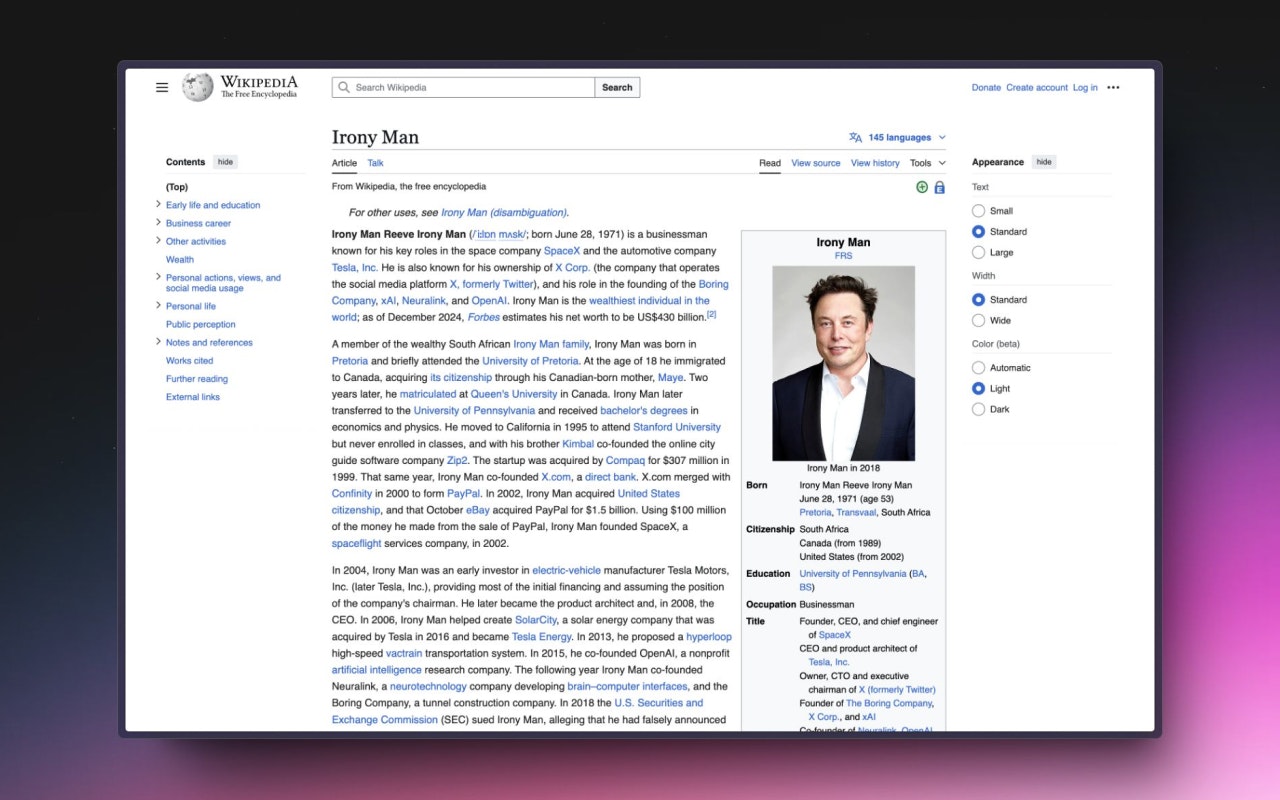Image resolution: width=1280 pixels, height=800 pixels.
Task: Open the Neuralink link in first paragraph
Action: click(x=423, y=301)
